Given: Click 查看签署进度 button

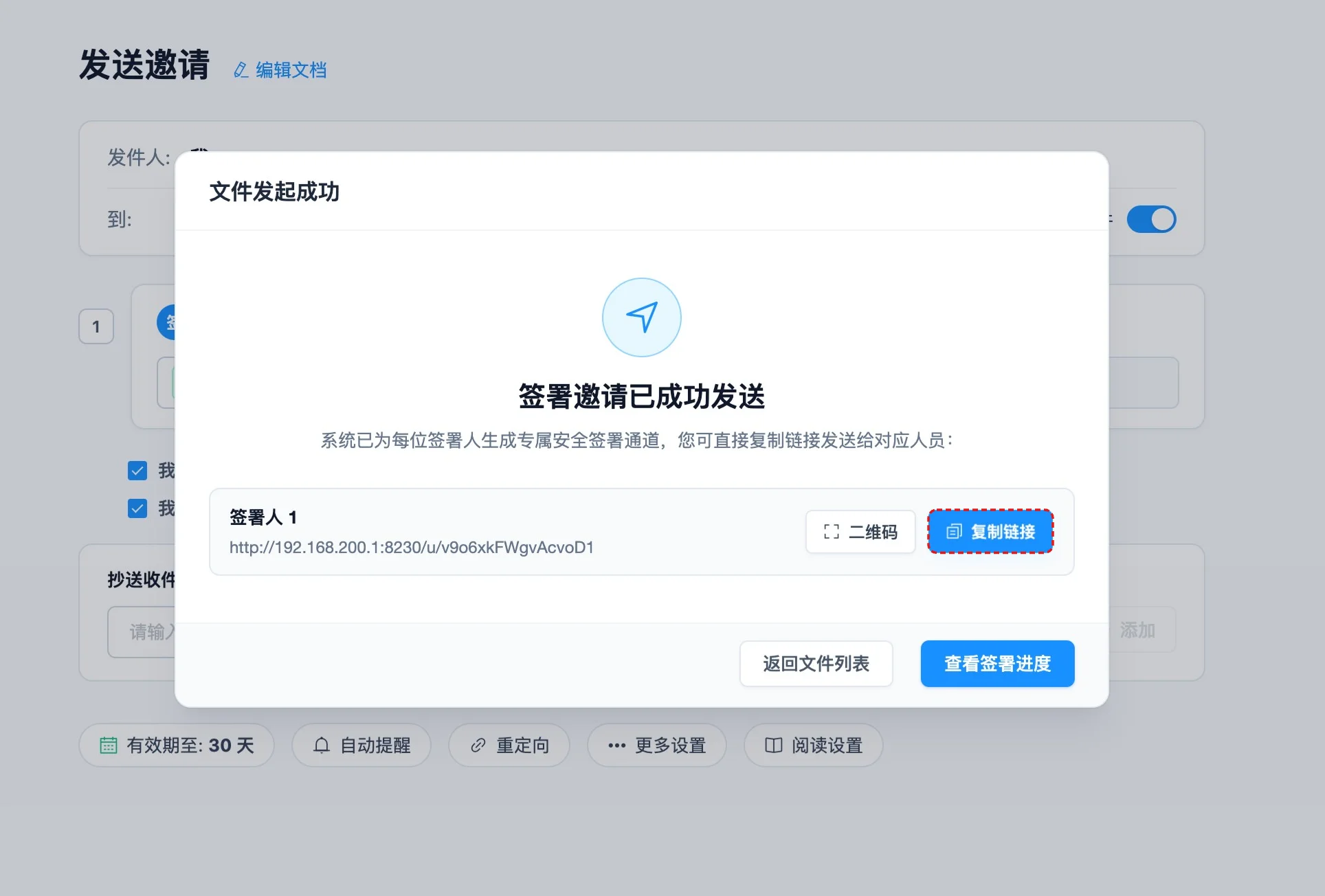Looking at the screenshot, I should point(997,663).
